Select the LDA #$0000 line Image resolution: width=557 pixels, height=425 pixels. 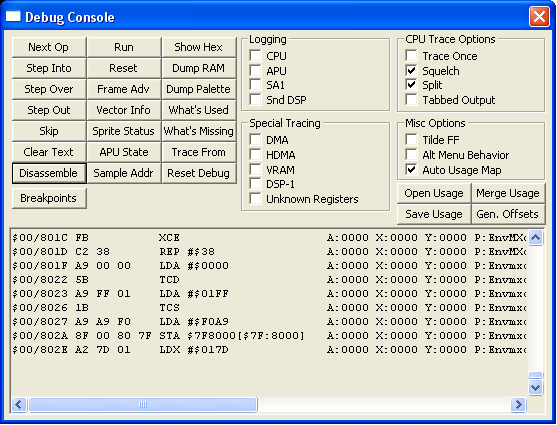pos(269,266)
